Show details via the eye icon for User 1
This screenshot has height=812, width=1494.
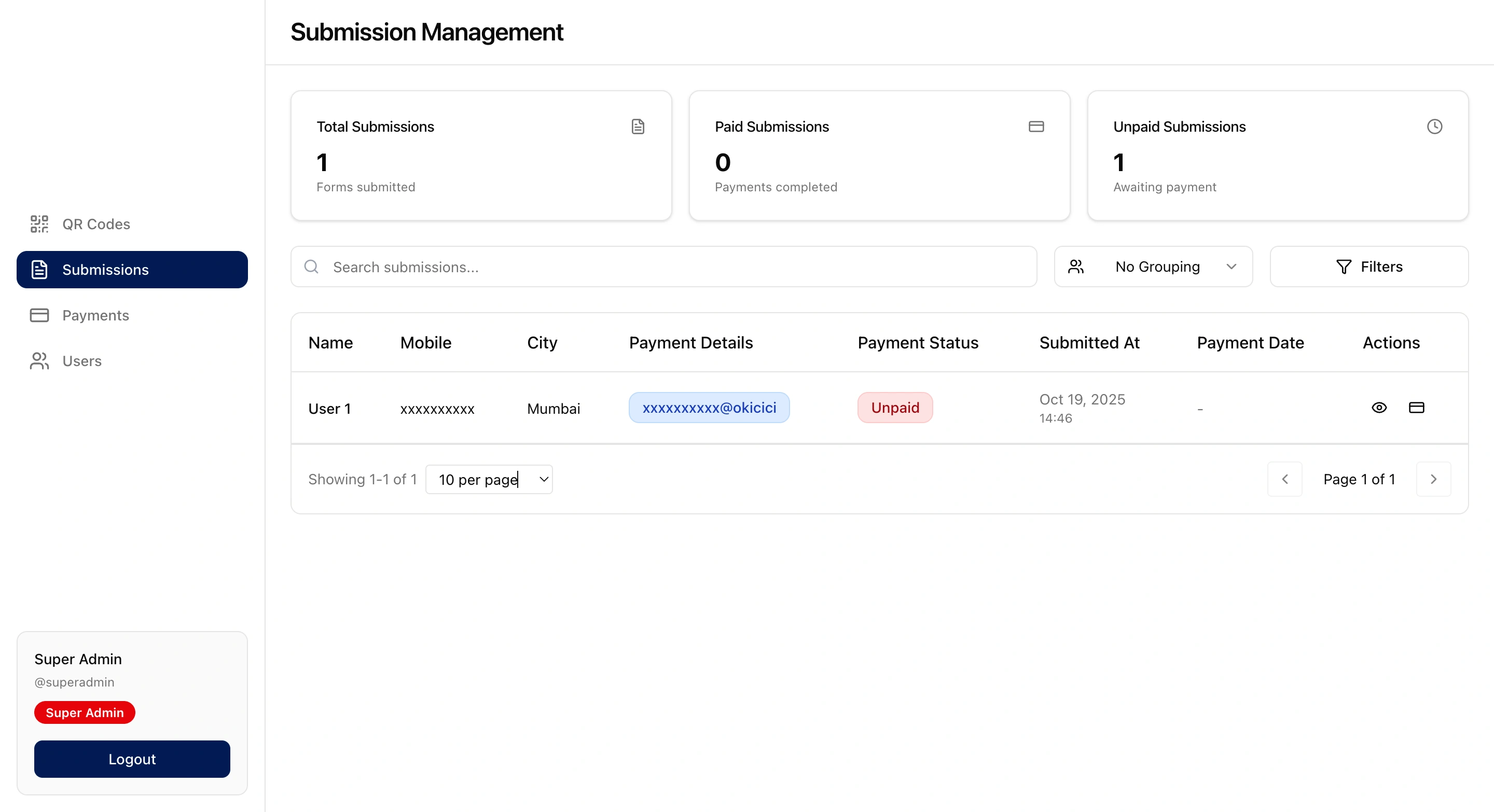point(1379,408)
